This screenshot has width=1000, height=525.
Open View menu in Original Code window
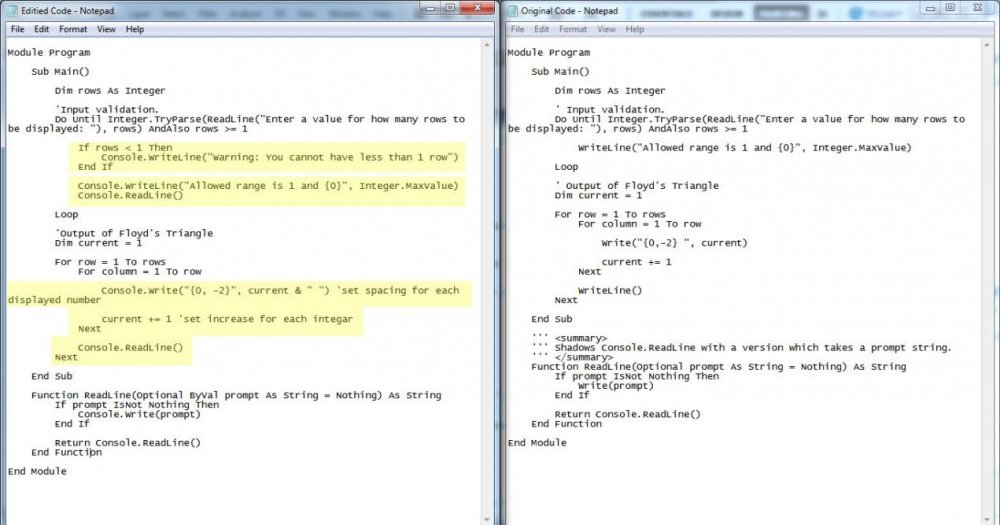tap(607, 29)
